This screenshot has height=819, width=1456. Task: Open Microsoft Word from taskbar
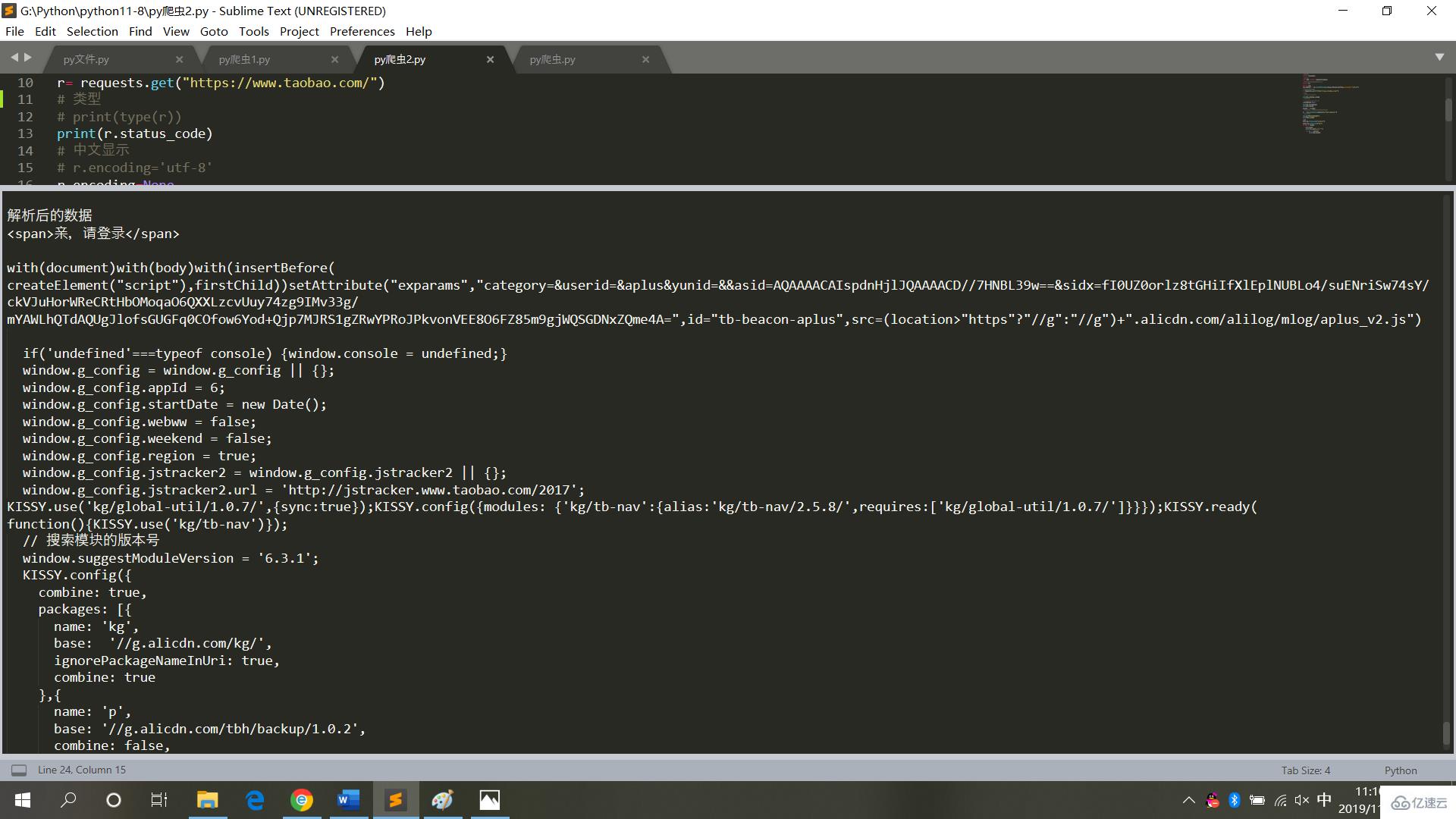point(349,800)
